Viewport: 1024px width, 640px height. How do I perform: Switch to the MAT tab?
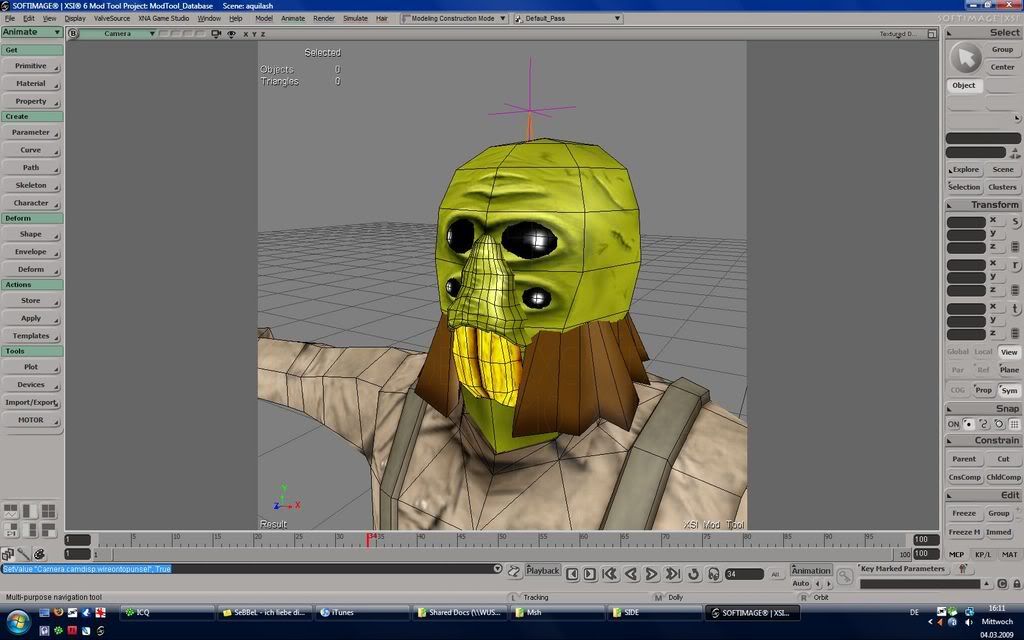[1009, 554]
